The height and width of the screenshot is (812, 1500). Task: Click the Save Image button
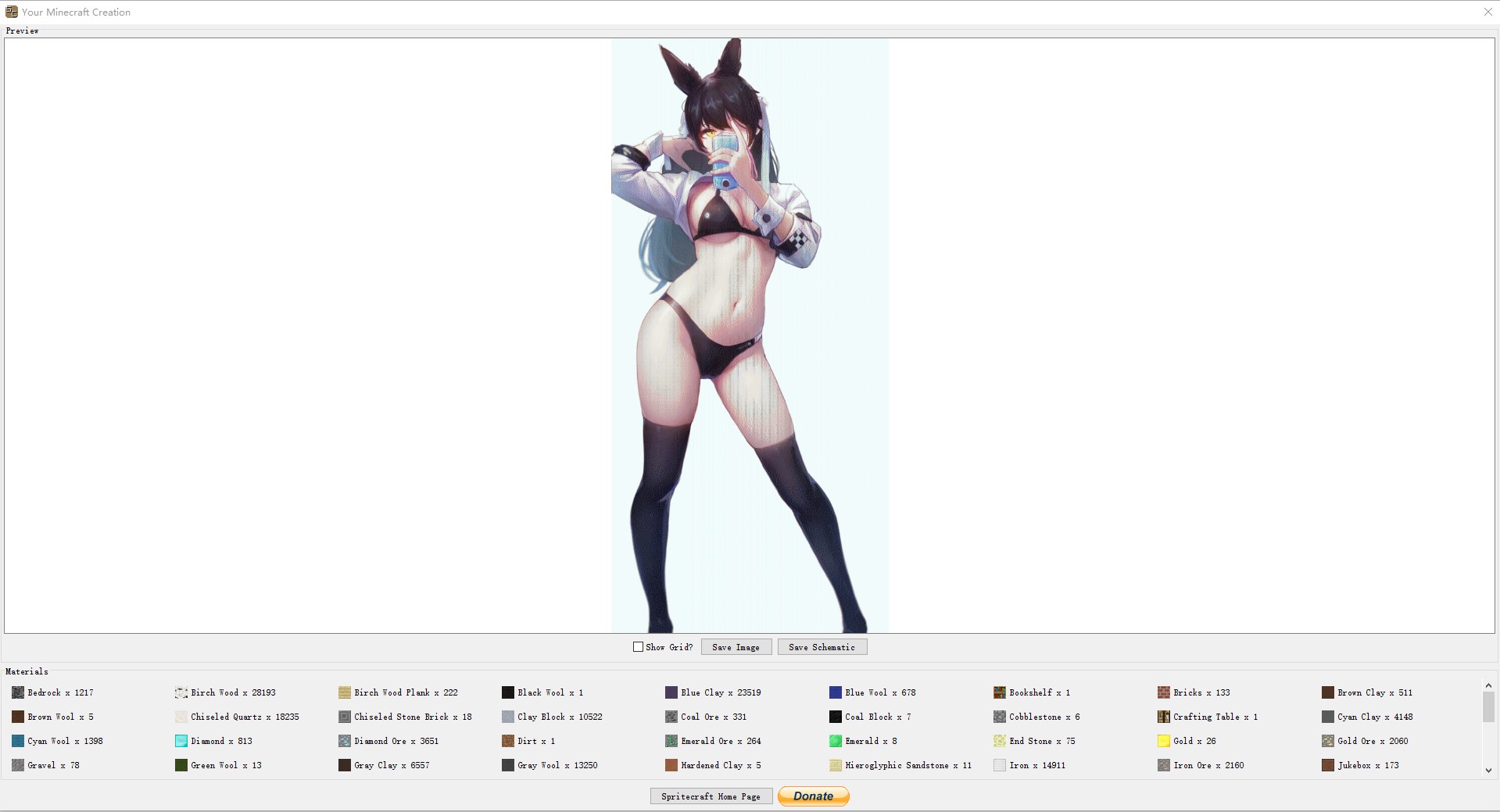click(736, 647)
